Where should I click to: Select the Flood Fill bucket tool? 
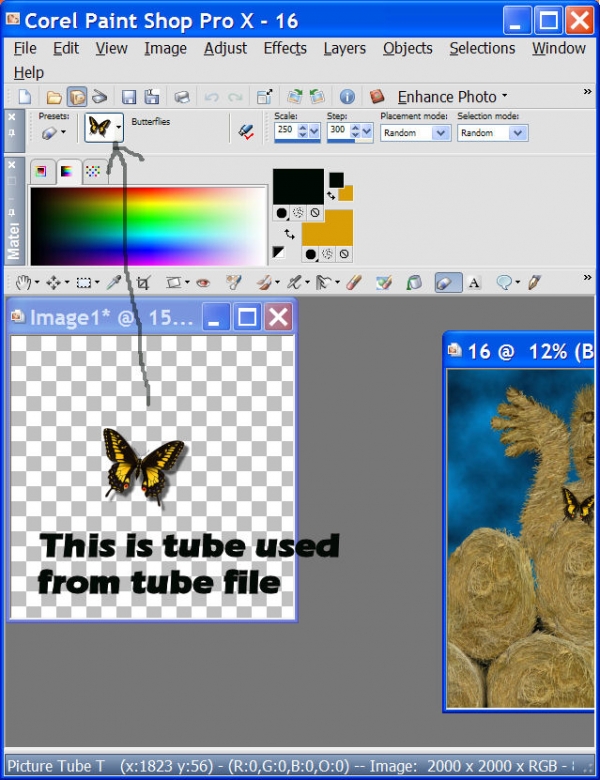click(x=413, y=283)
